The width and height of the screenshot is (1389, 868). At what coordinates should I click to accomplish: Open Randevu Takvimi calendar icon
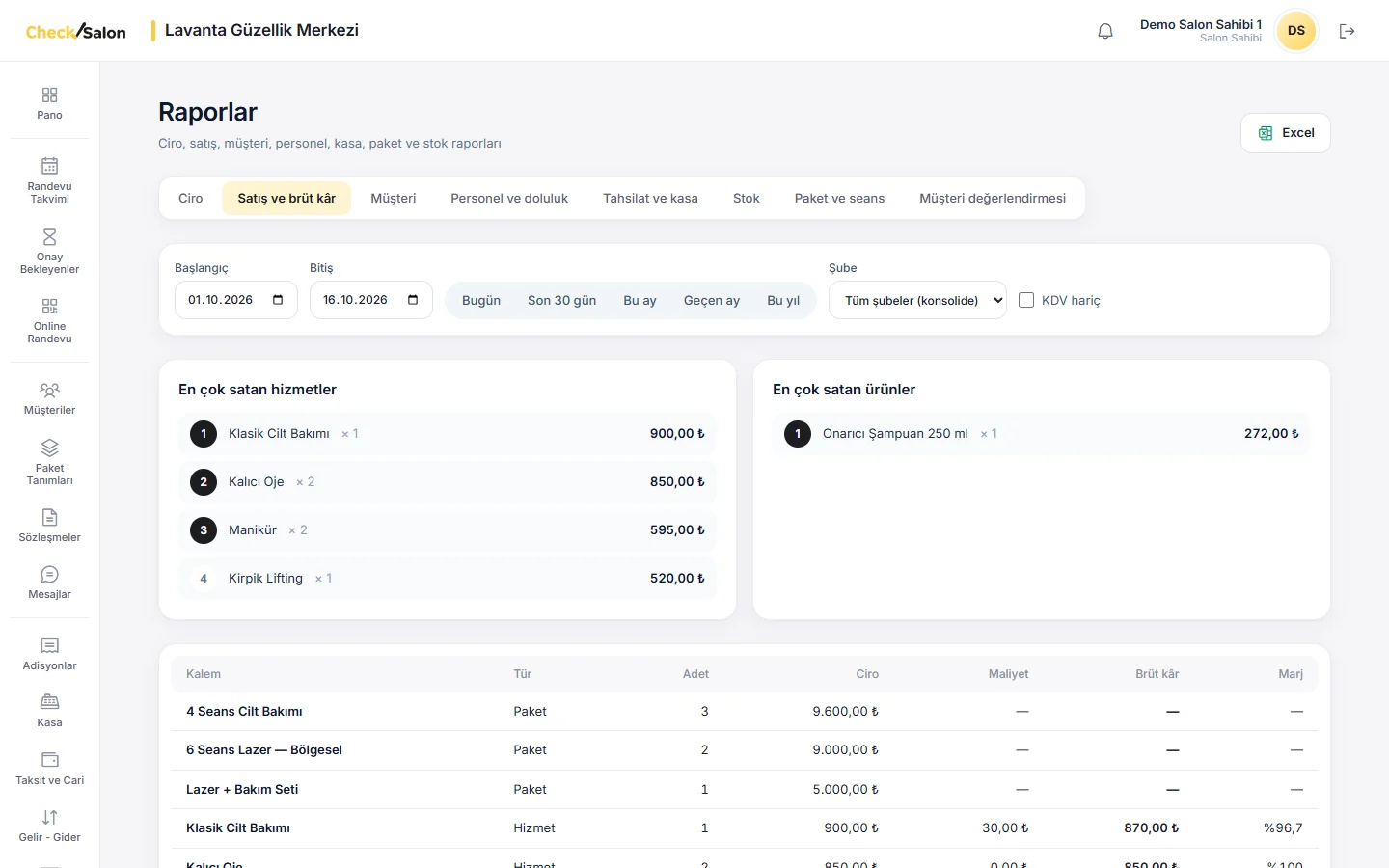click(x=49, y=166)
